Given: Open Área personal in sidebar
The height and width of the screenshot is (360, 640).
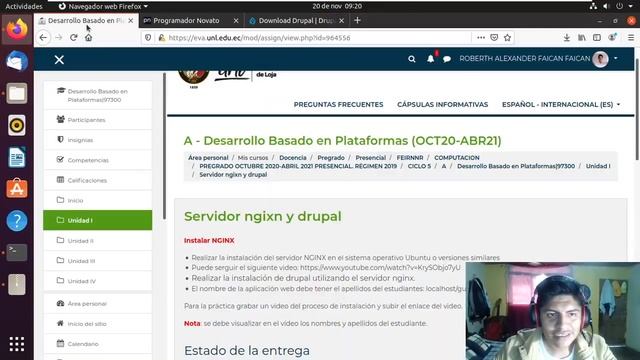Looking at the screenshot, I should click(98, 303).
